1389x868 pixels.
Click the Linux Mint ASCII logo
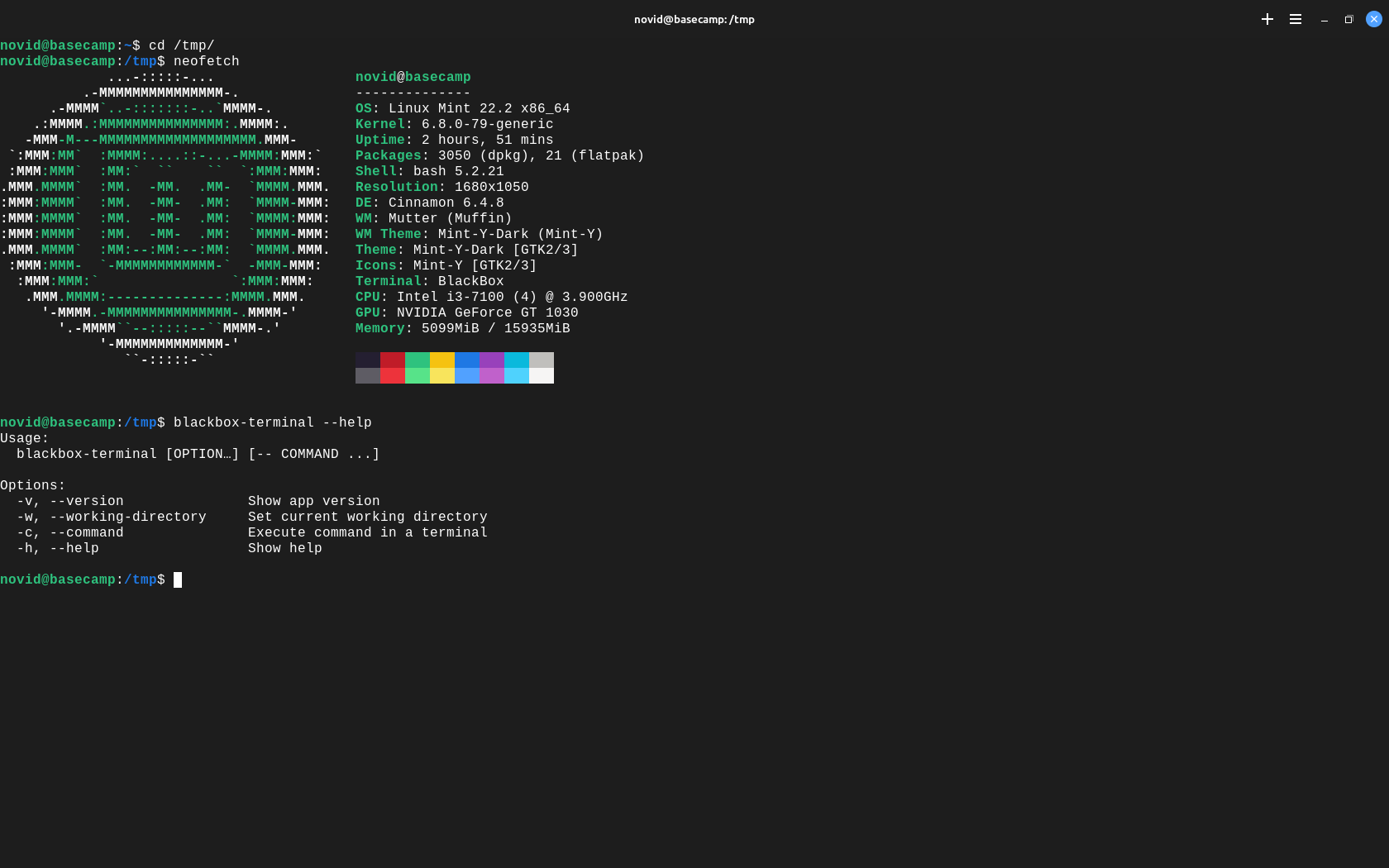click(165, 219)
